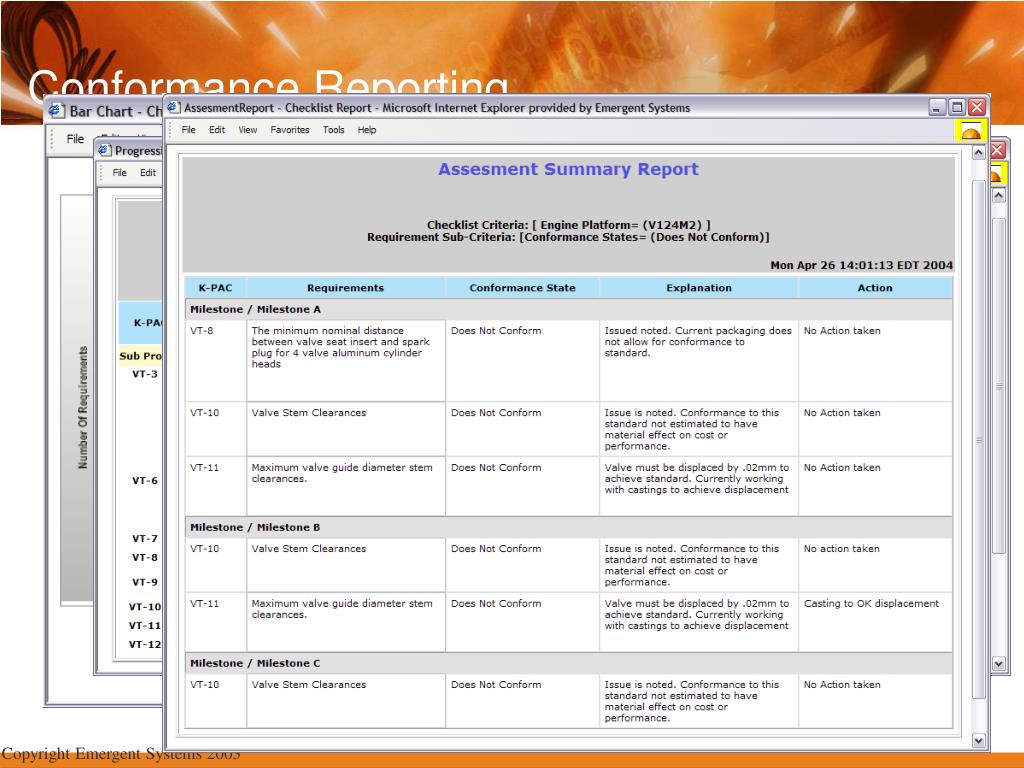
Task: Click the K-PAC column header
Action: click(216, 288)
